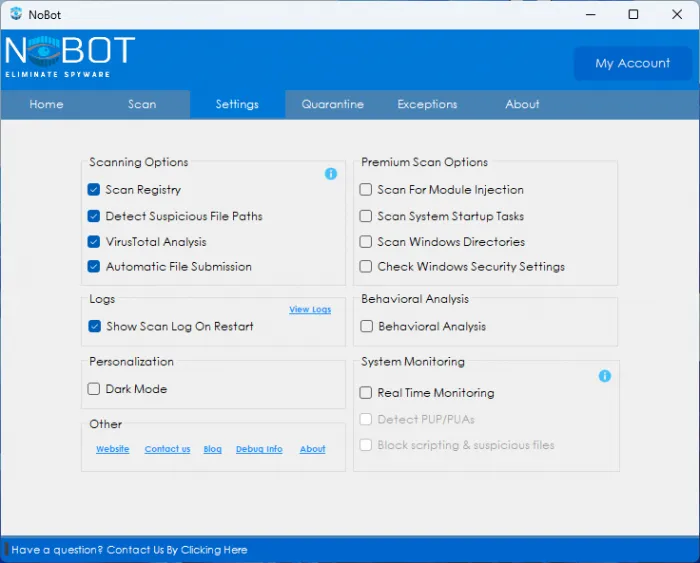Open My Account
This screenshot has width=700, height=563.
pos(633,63)
